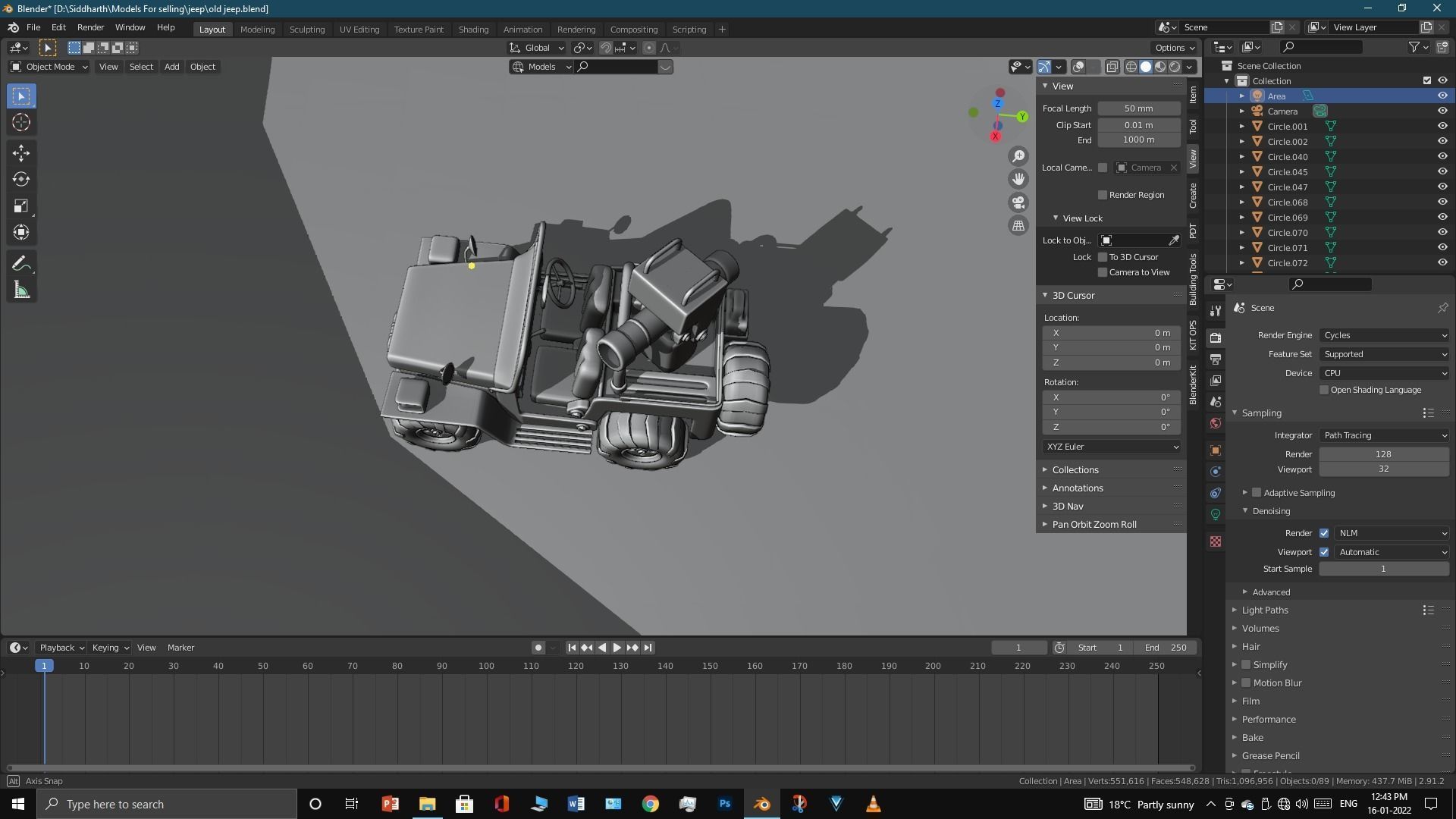Hide Circle.040 in the outliner
Image resolution: width=1456 pixels, height=819 pixels.
(x=1442, y=156)
